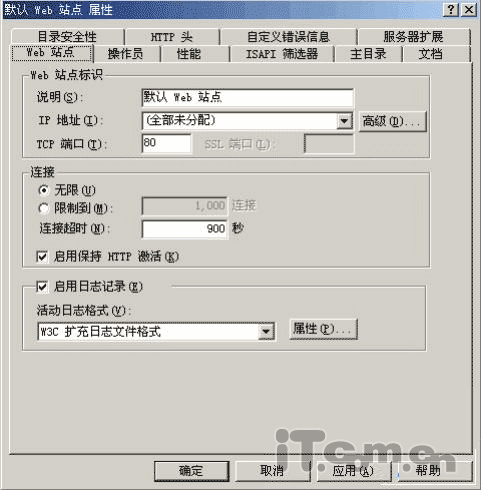
Task: Confirm with the 确定 button
Action: (x=192, y=471)
